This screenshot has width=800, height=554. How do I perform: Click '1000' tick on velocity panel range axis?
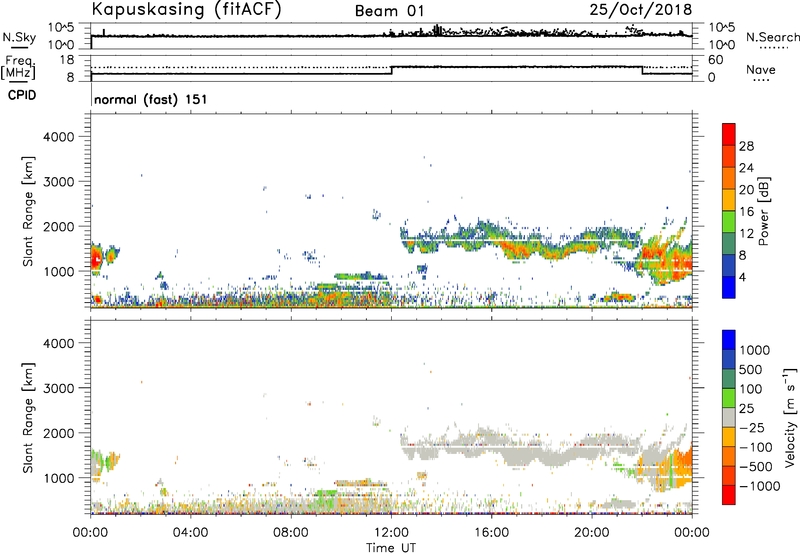click(x=59, y=478)
